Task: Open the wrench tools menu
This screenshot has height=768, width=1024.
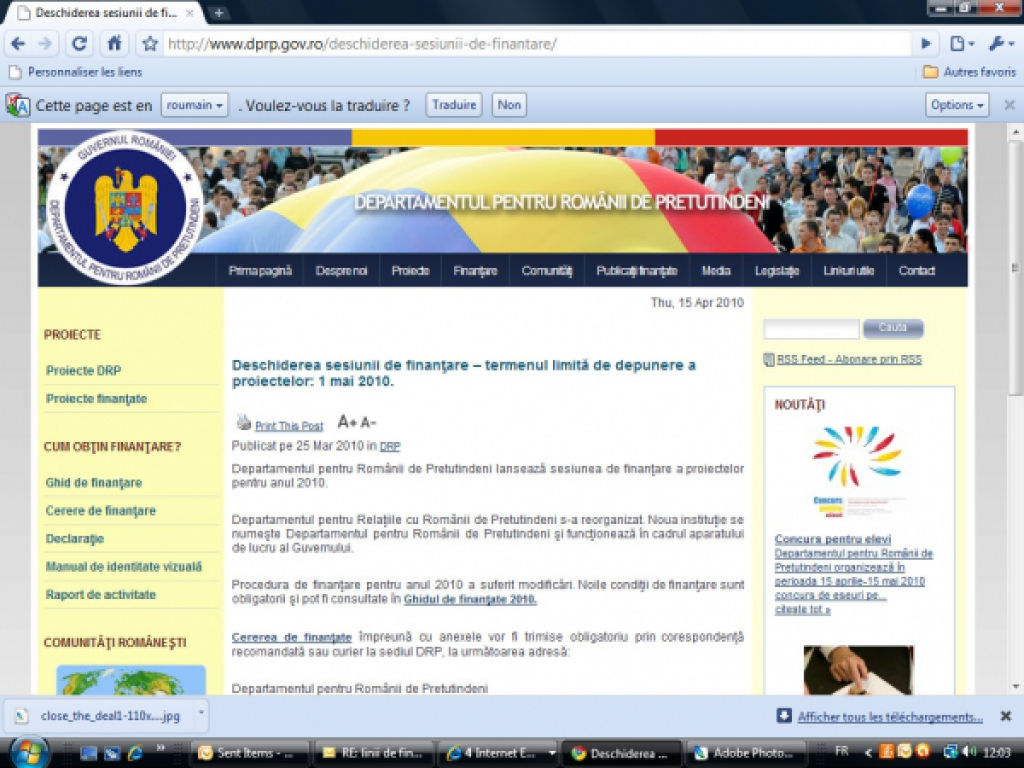Action: point(1001,44)
